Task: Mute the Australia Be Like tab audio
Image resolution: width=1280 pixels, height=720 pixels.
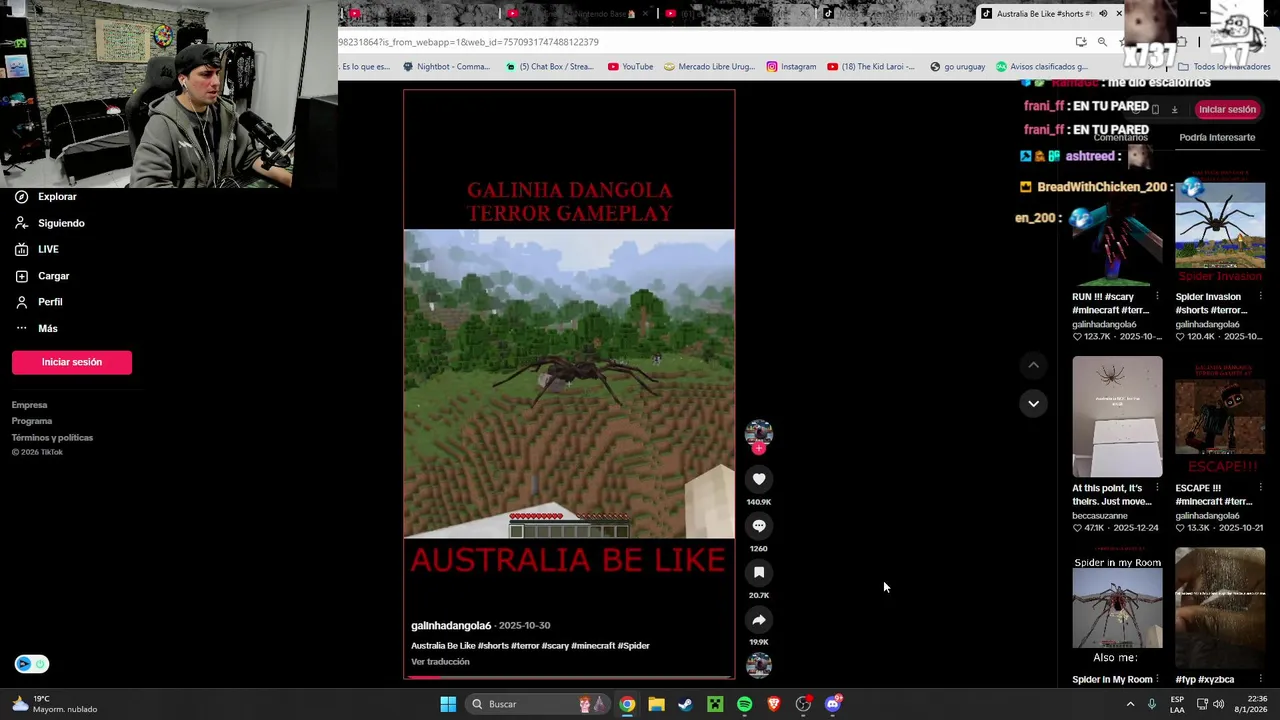Action: (1103, 13)
